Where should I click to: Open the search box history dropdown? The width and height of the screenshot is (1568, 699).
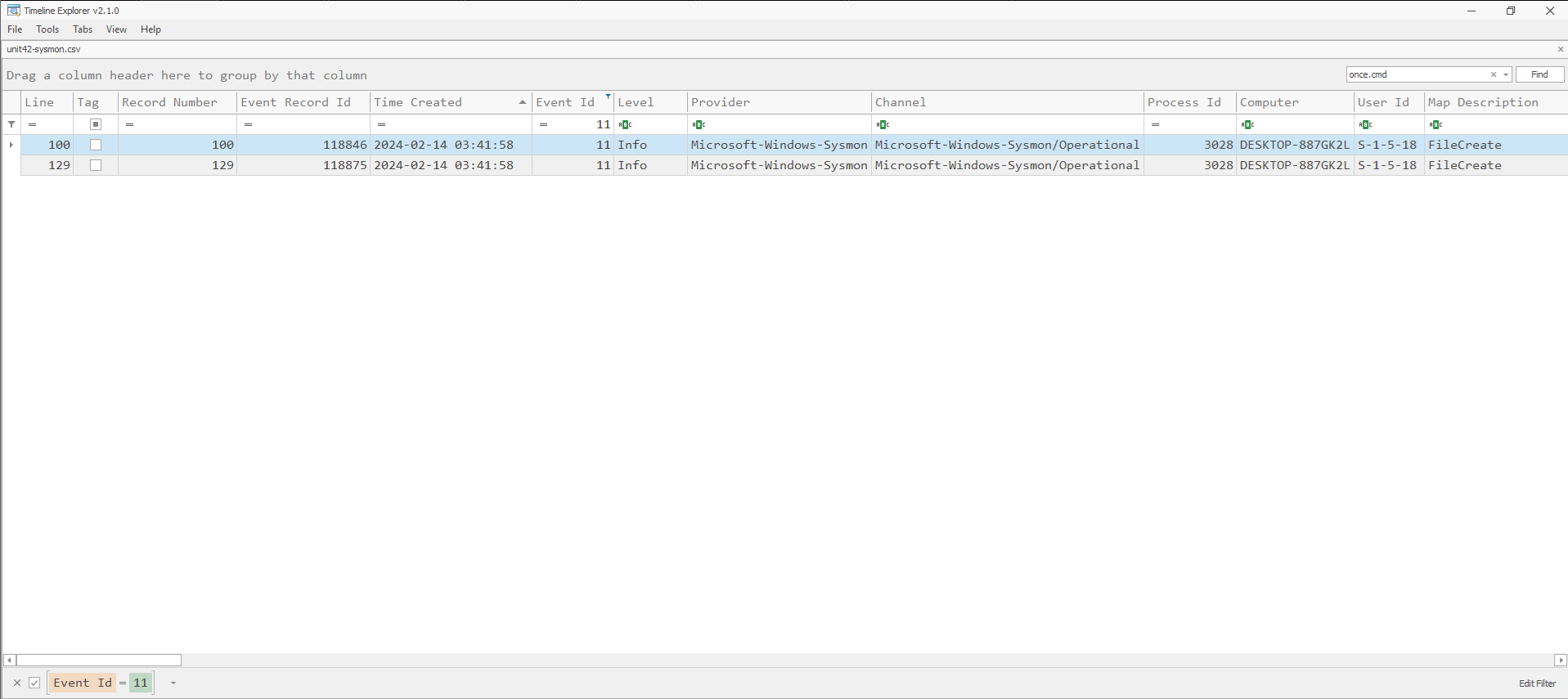click(x=1505, y=74)
